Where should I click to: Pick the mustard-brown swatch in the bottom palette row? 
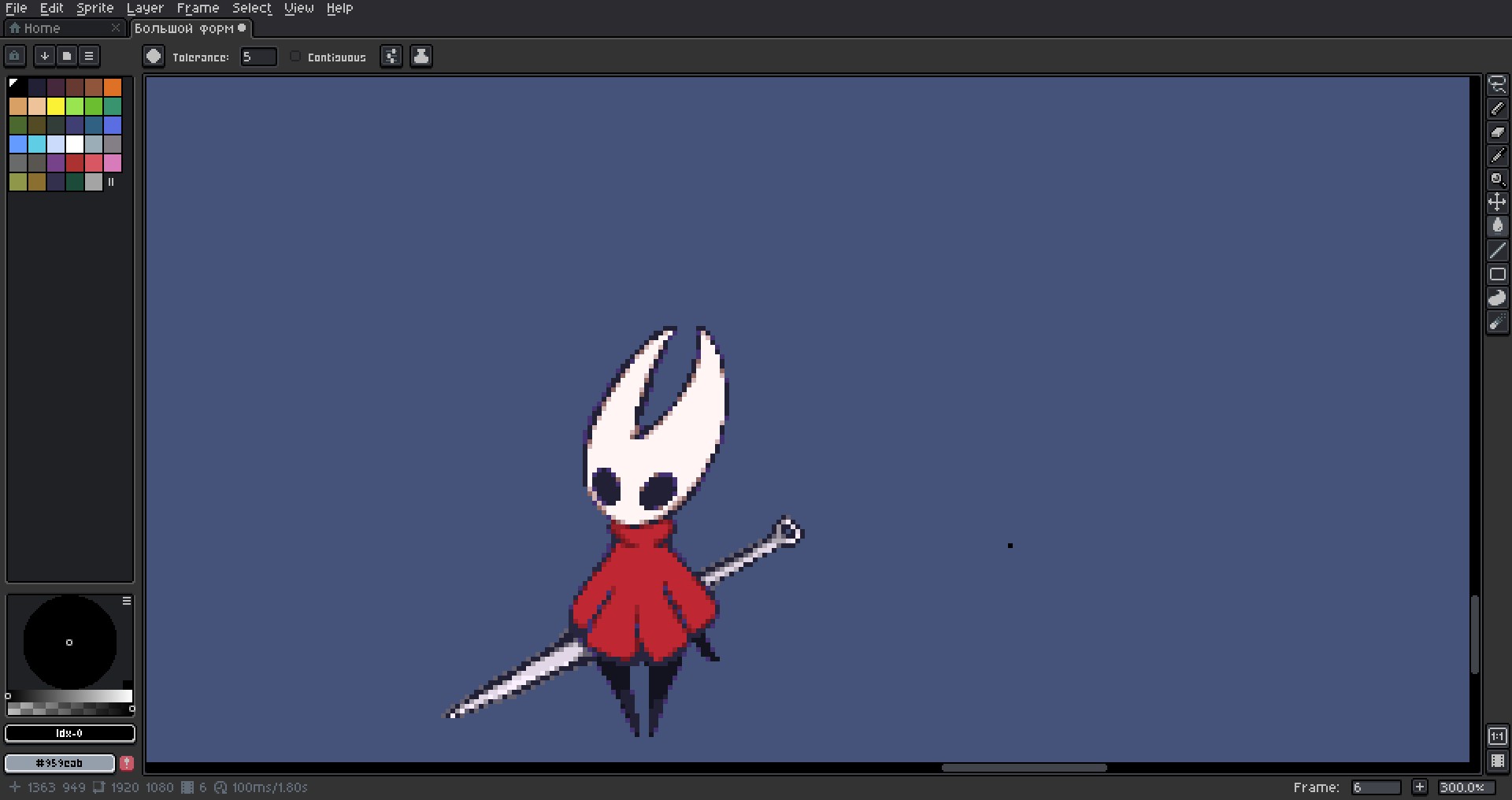37,181
